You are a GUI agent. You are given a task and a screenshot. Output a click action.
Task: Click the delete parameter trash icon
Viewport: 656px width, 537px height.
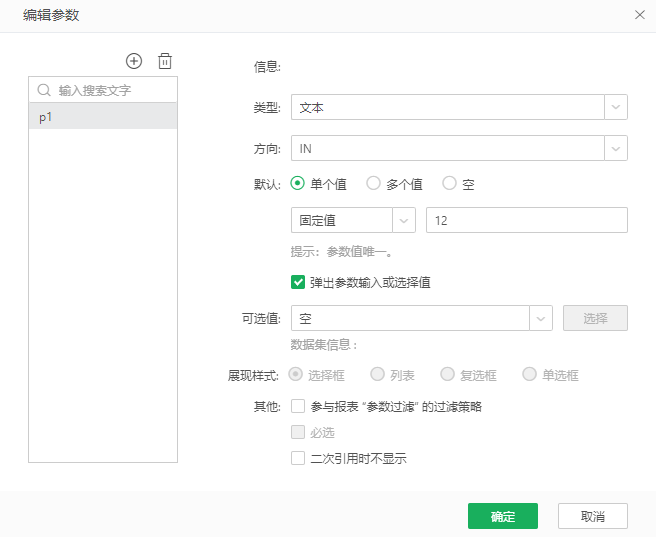[x=165, y=61]
